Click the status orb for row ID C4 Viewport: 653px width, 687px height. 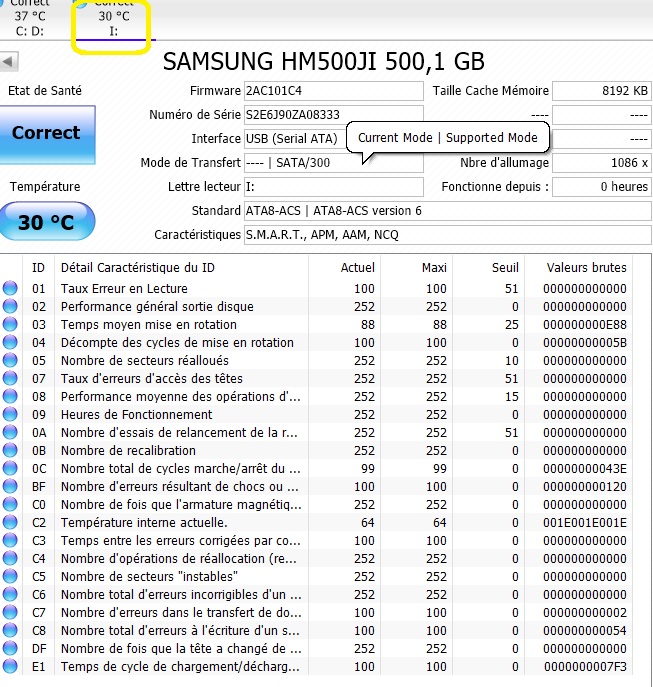tap(10, 558)
